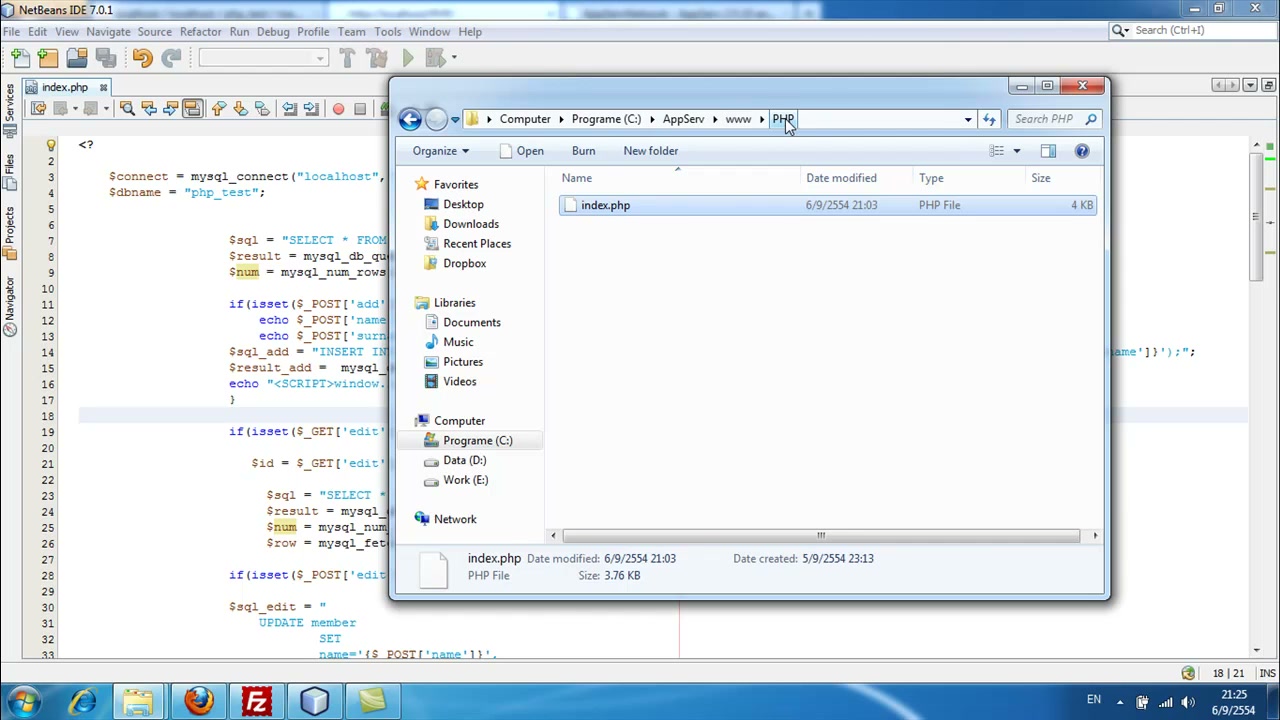
Task: Select the index.php editor tab
Action: tap(65, 87)
